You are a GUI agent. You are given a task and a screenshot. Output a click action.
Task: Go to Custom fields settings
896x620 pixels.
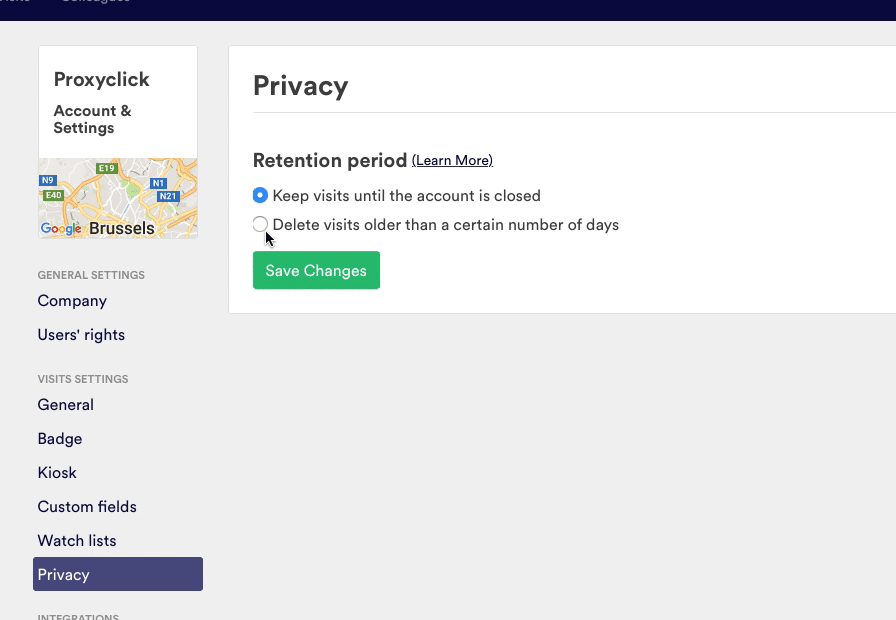pos(87,507)
